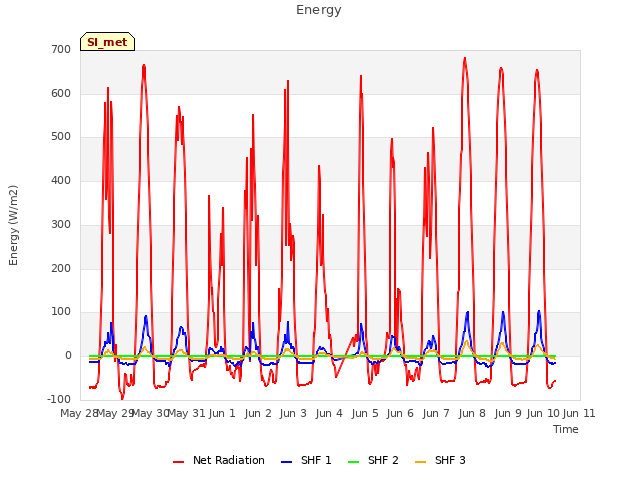The width and height of the screenshot is (640, 480).
Task: Click the 200 y-axis tick label
Action: [61, 269]
